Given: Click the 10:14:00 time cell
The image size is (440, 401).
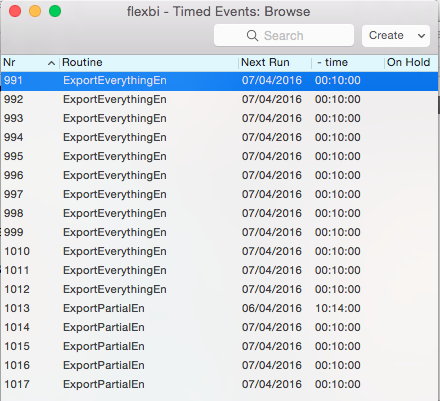Looking at the screenshot, I should [x=338, y=308].
